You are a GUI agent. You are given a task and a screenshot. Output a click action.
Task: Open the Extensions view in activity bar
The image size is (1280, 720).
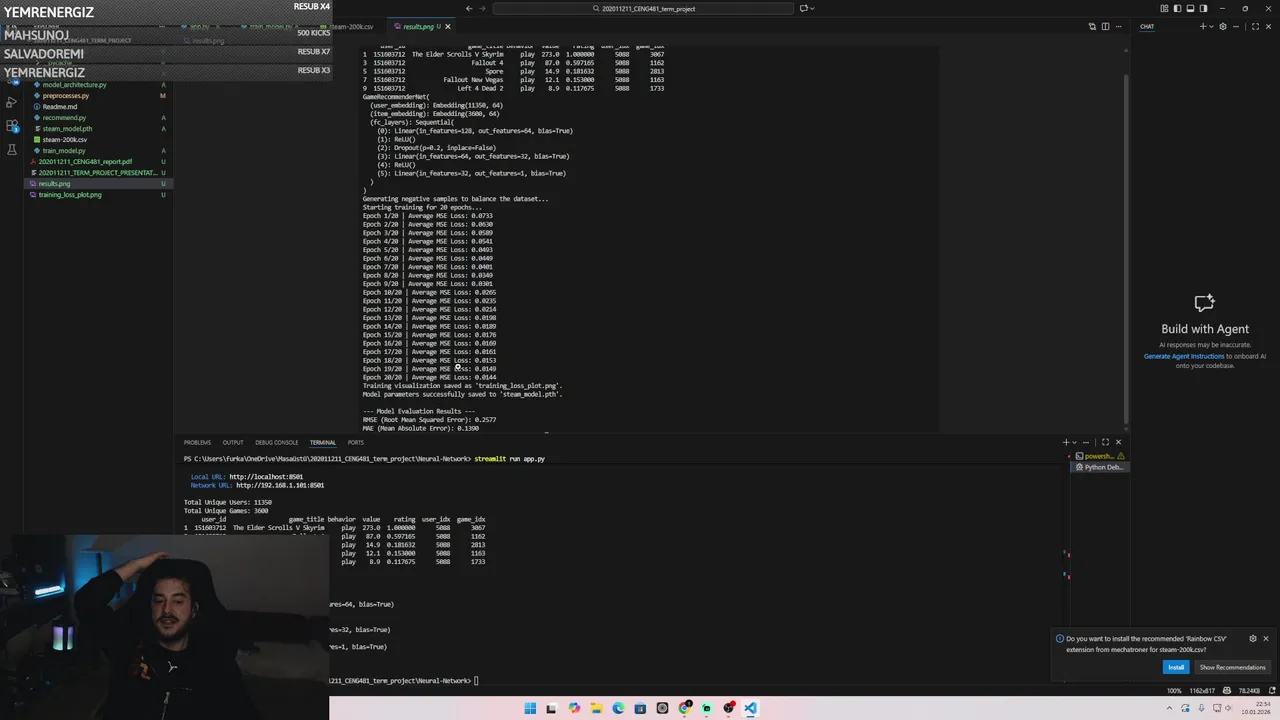click(12, 126)
